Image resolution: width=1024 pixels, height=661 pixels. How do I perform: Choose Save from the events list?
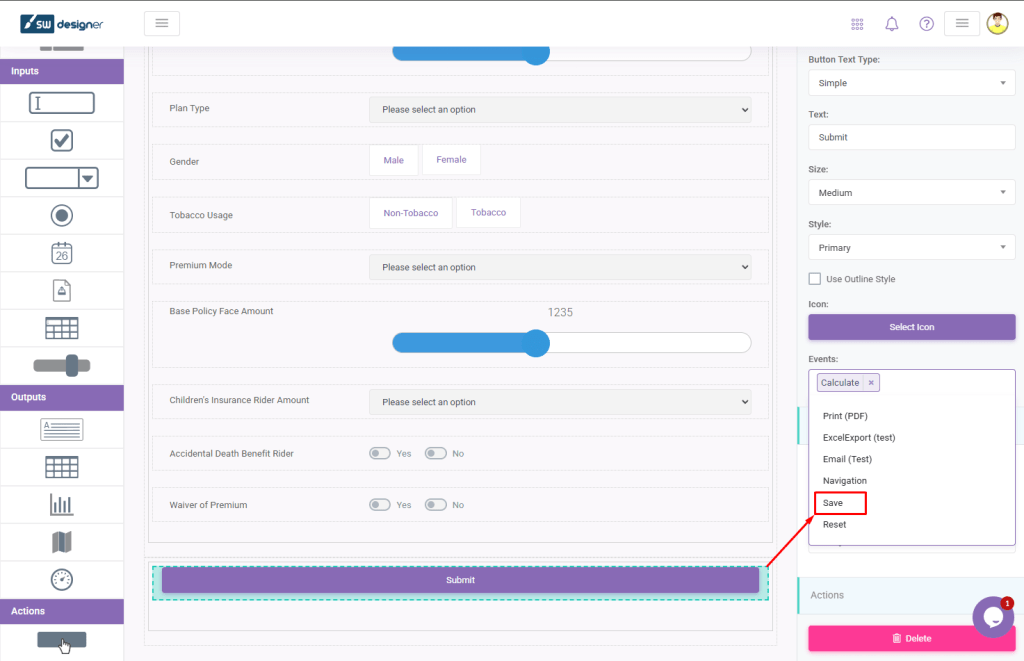coord(834,503)
